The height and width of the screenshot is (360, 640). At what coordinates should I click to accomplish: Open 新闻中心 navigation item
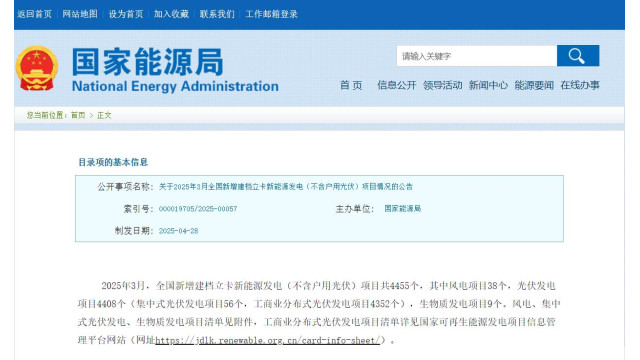[488, 85]
